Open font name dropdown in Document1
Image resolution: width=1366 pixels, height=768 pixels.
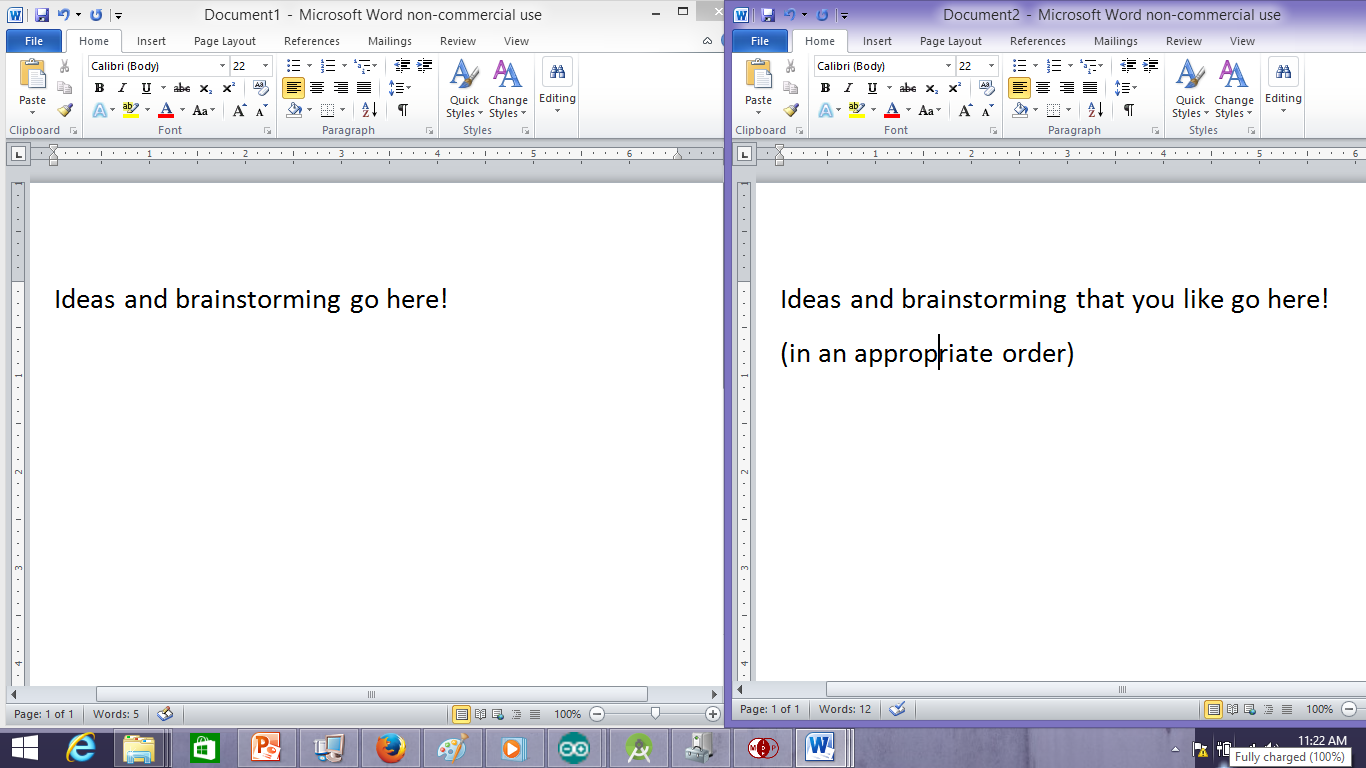(x=222, y=66)
